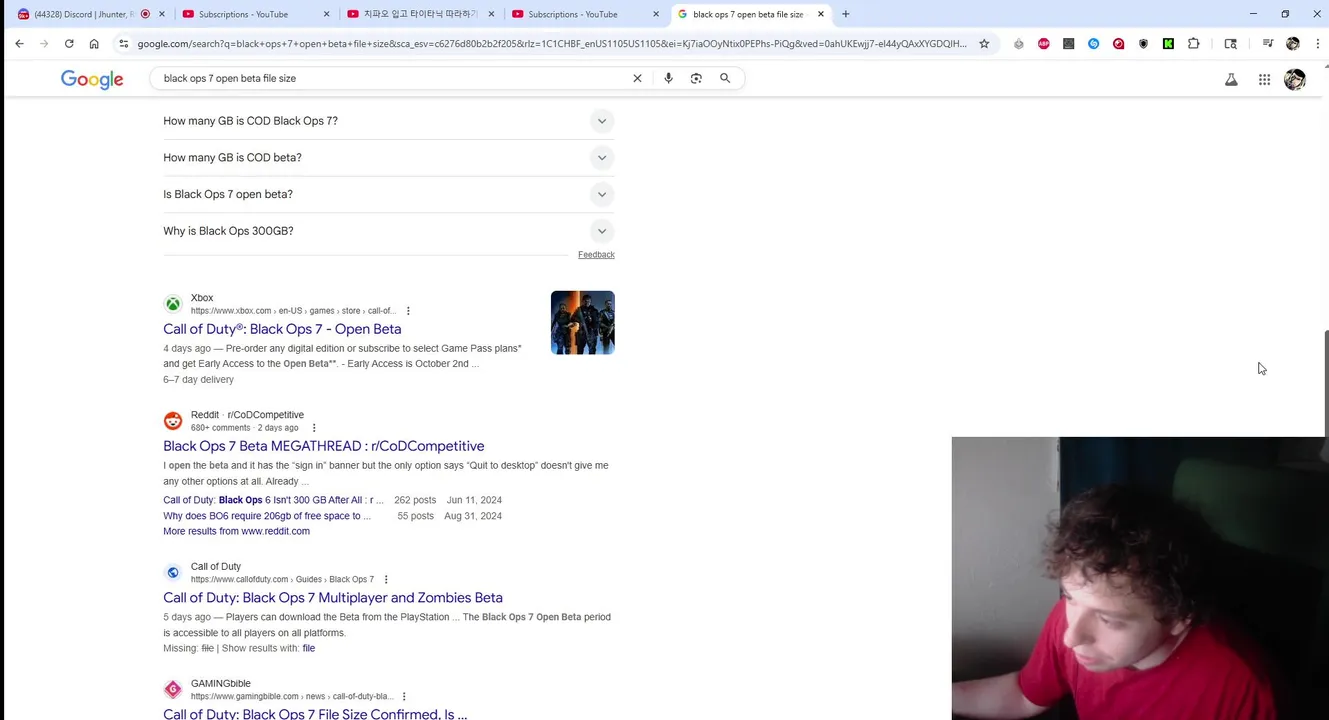This screenshot has width=1329, height=720.
Task: Open "Black Ops 7 Beta MEGATHREAD" Reddit result
Action: coord(323,446)
